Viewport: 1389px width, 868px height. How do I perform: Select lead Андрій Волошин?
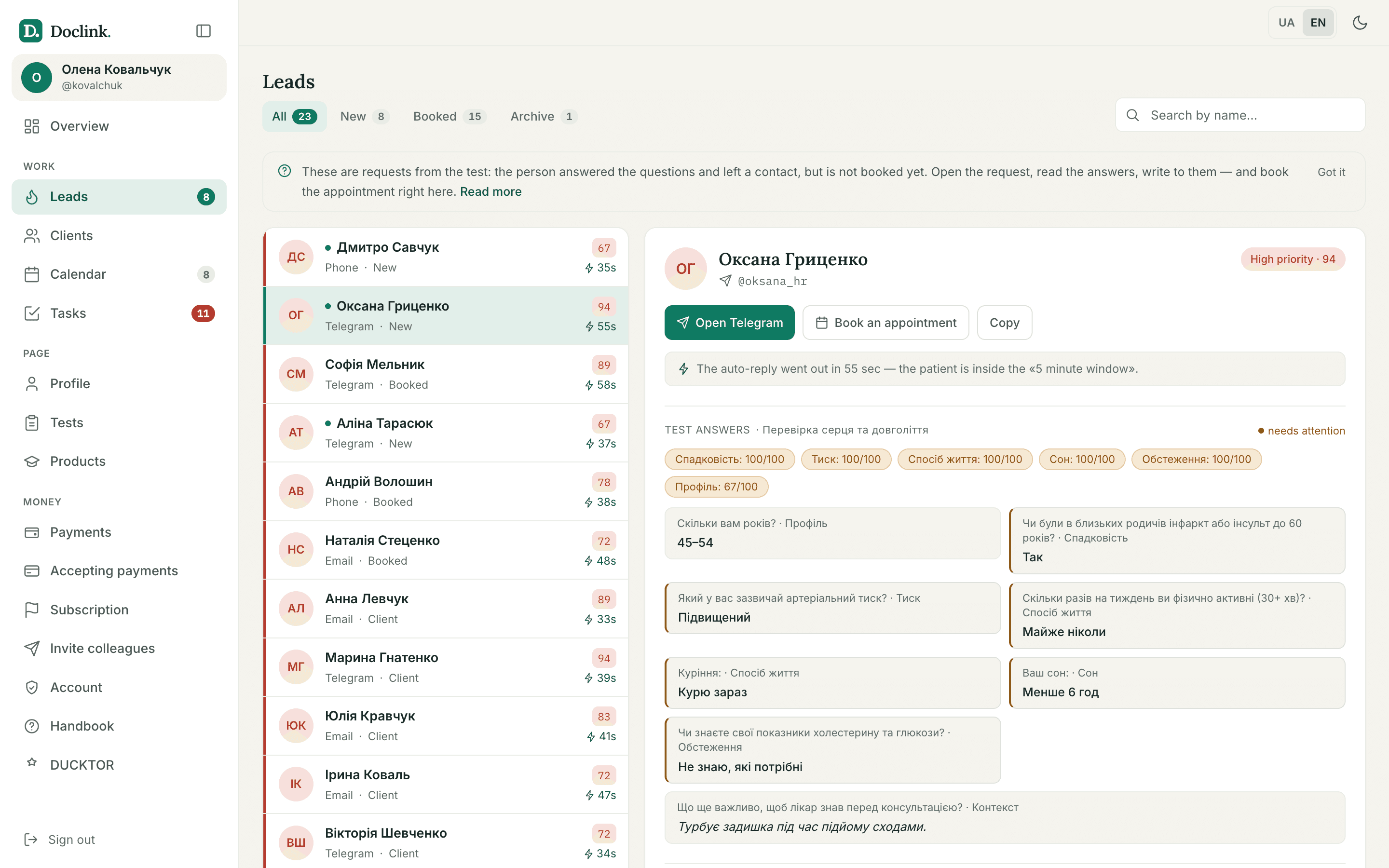(x=446, y=491)
